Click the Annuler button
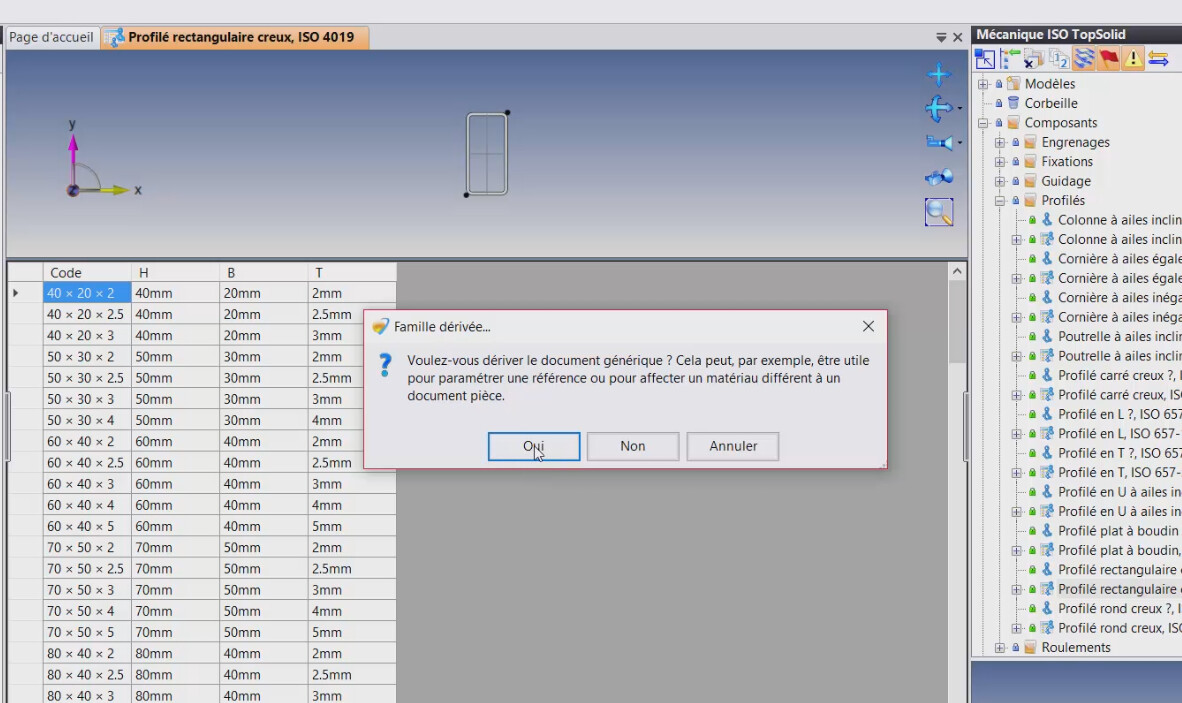Viewport: 1182px width, 703px height. click(x=733, y=446)
